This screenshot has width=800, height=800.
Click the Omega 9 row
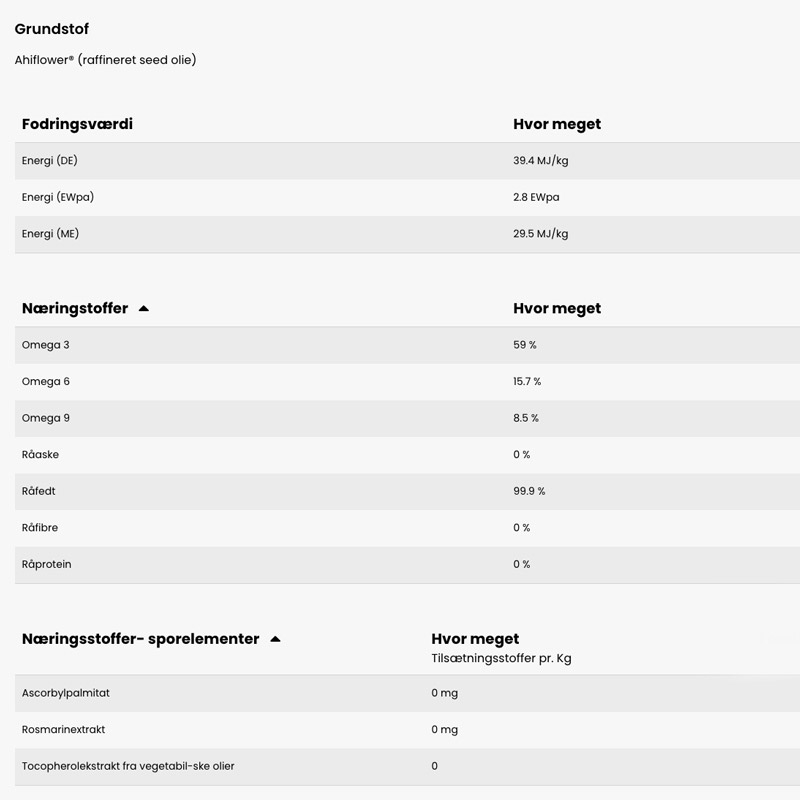click(407, 418)
